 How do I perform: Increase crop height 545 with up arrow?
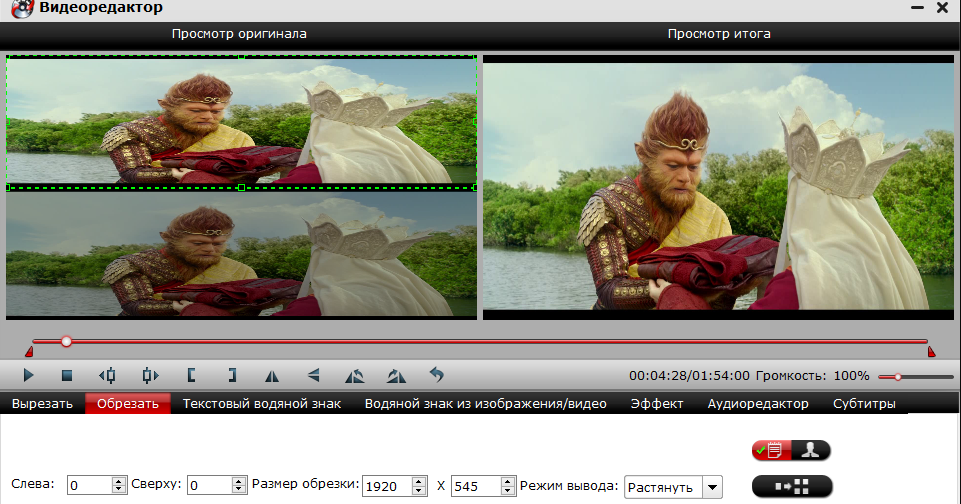(508, 481)
